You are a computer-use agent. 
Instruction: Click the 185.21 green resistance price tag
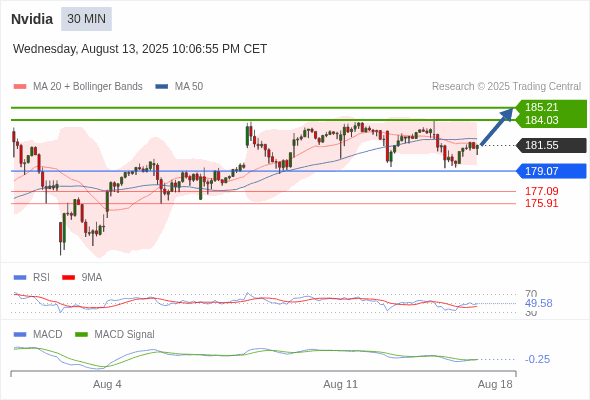pos(551,107)
